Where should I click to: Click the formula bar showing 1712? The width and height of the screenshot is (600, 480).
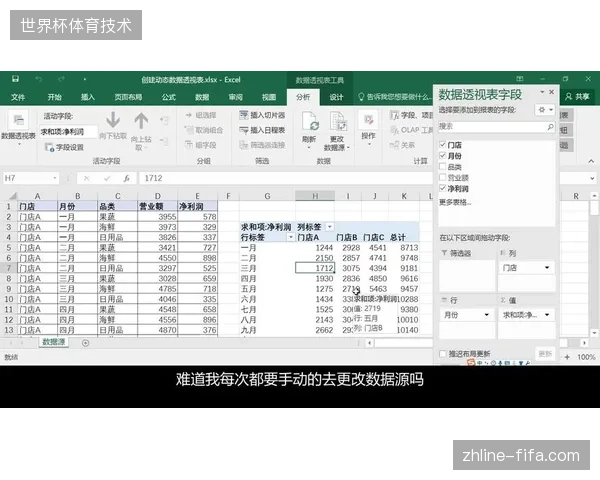[287, 178]
